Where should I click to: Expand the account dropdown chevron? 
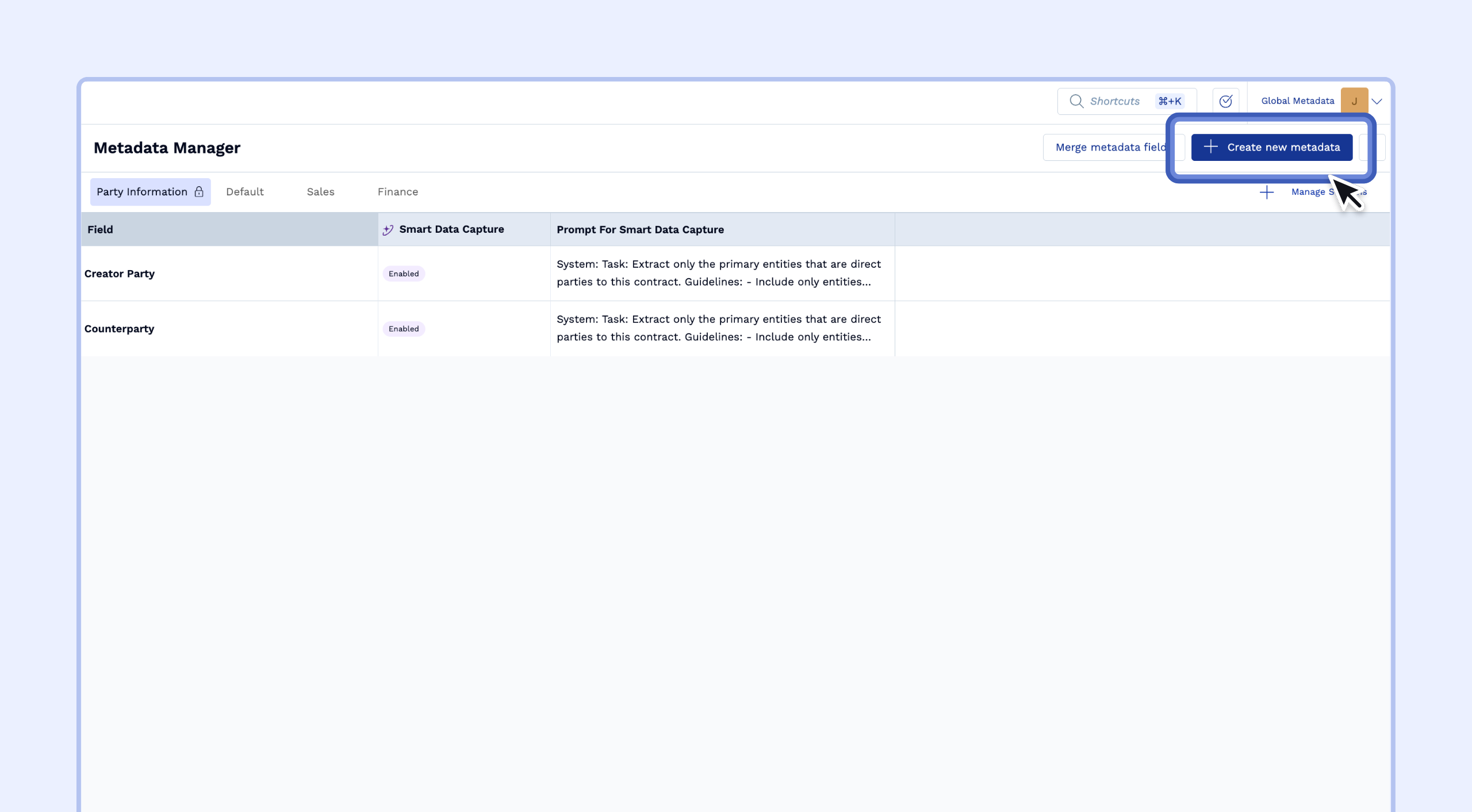coord(1377,101)
